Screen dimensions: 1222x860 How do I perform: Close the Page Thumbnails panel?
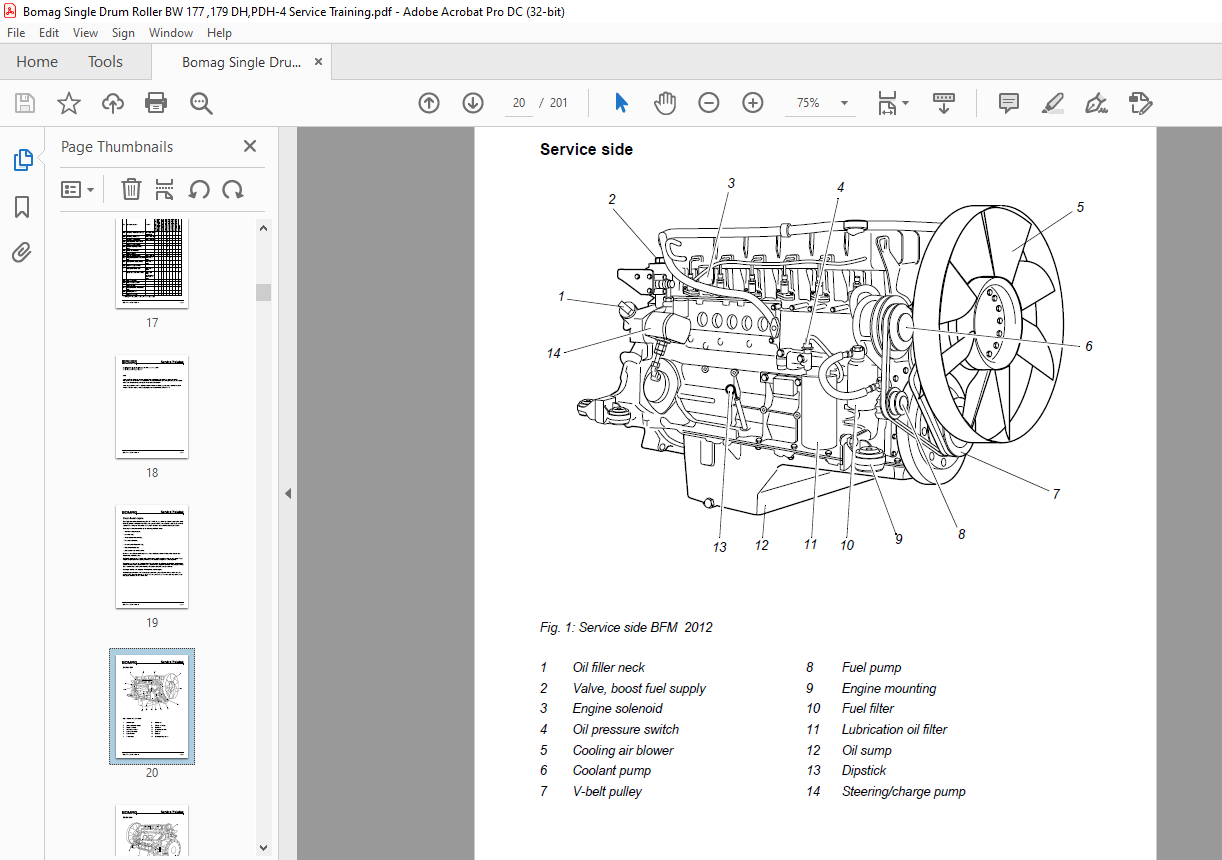point(250,146)
